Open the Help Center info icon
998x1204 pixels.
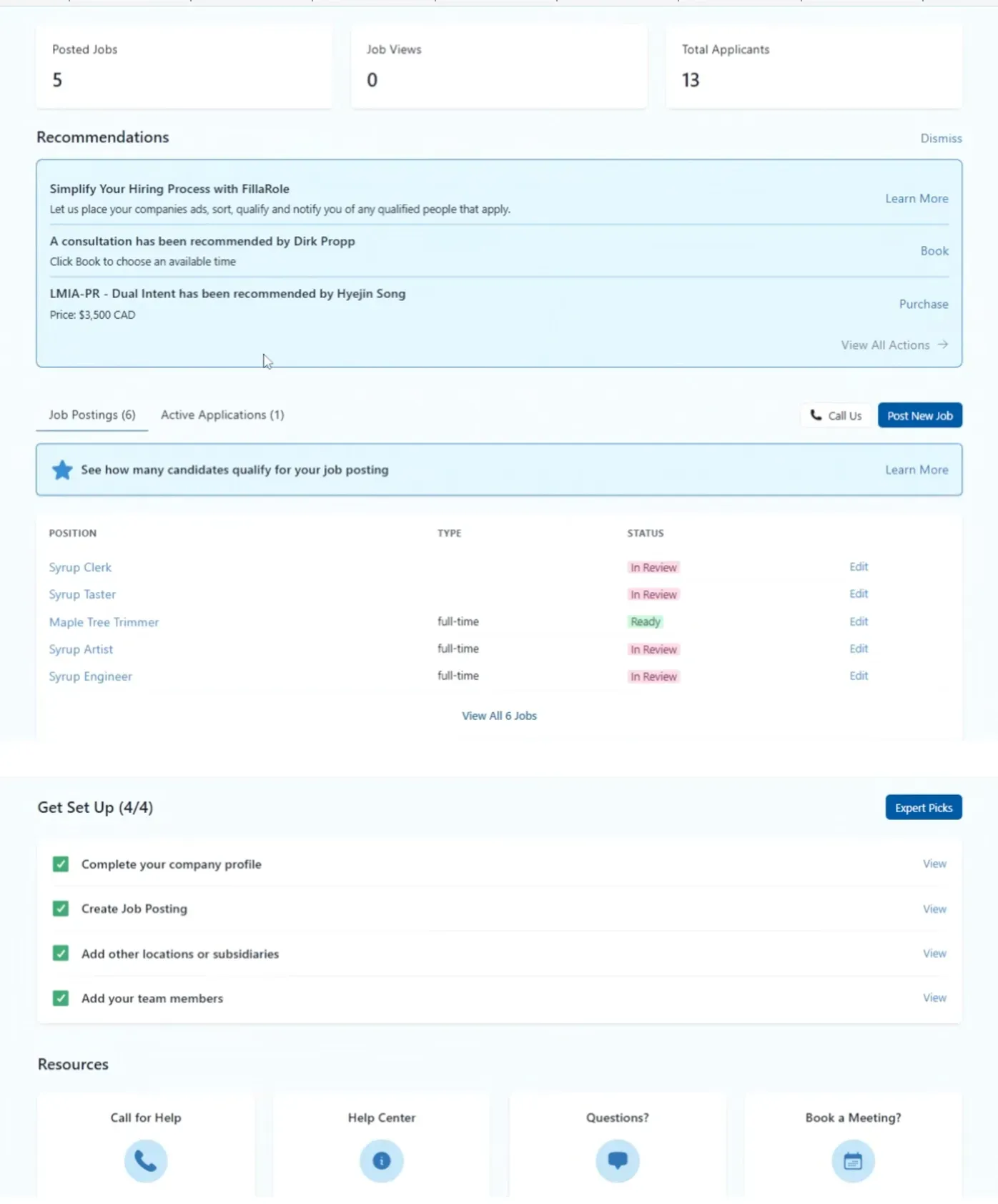point(381,1160)
